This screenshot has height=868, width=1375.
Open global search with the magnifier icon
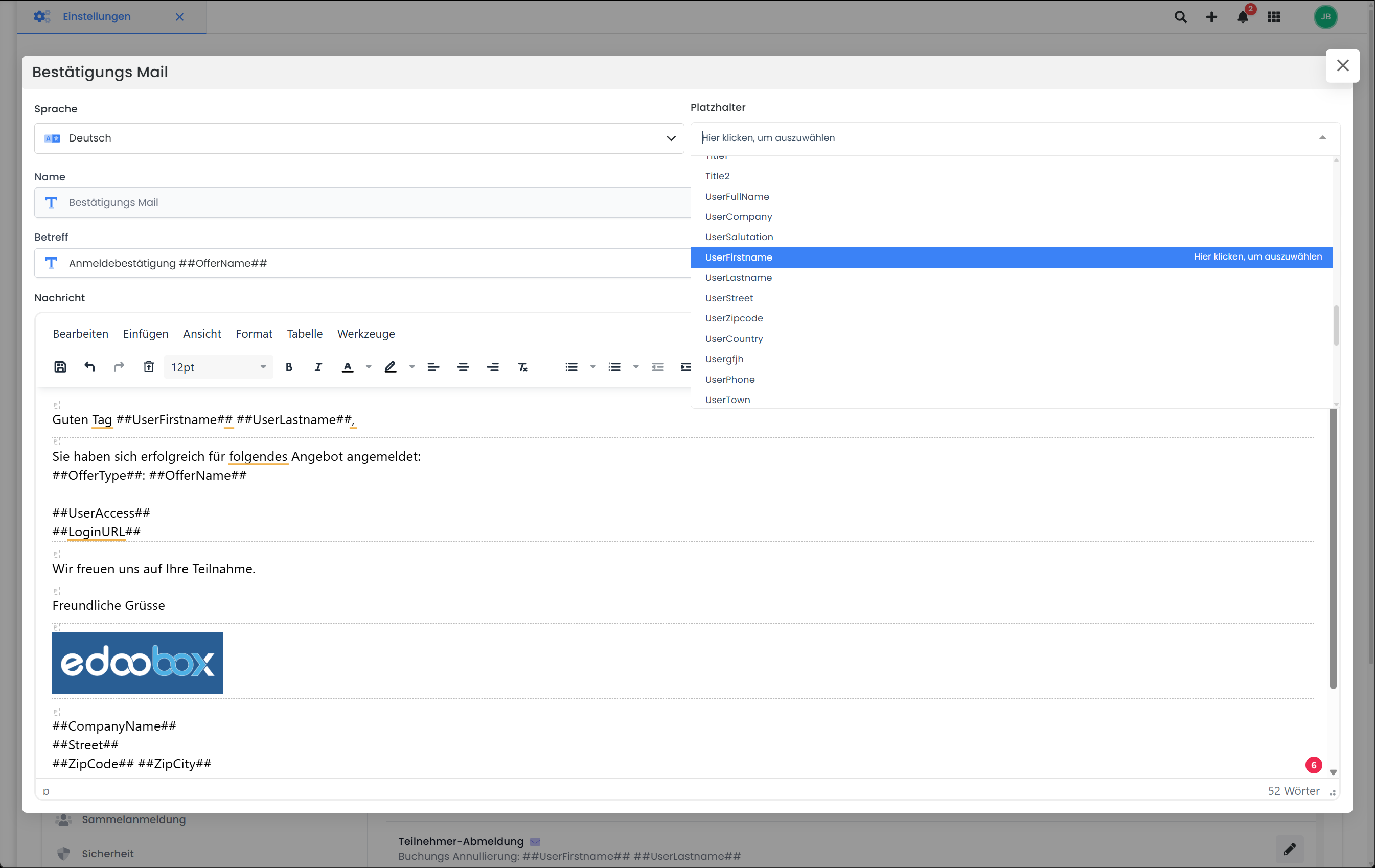(x=1180, y=16)
